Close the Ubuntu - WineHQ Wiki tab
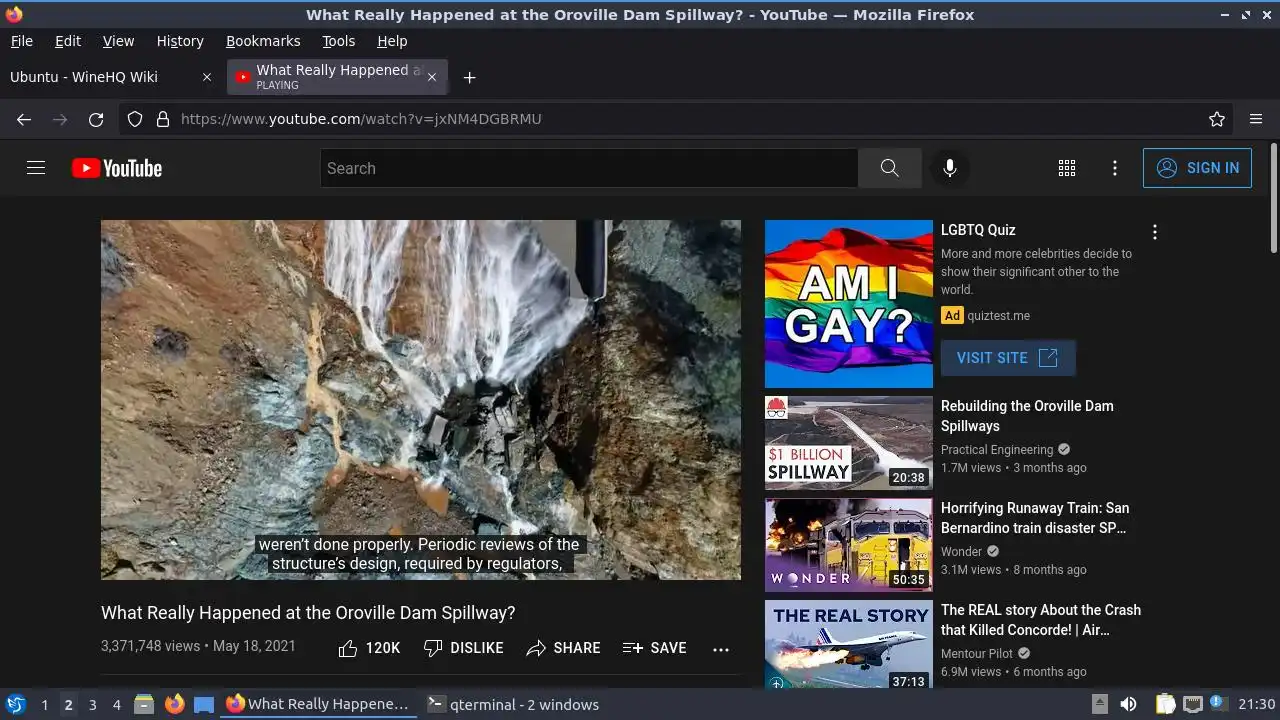 tap(207, 77)
